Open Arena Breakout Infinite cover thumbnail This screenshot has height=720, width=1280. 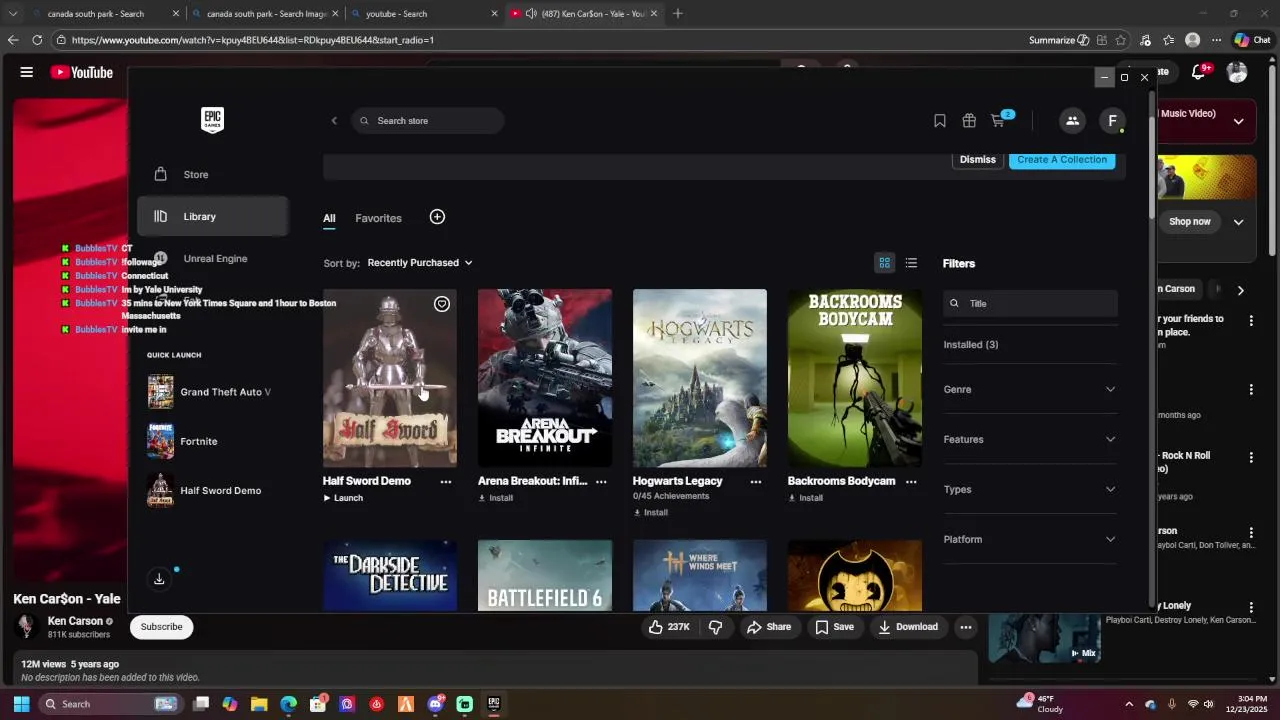545,378
